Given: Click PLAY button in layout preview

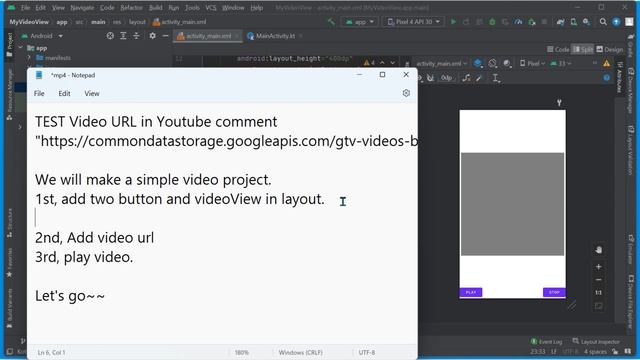Looking at the screenshot, I should [x=471, y=292].
